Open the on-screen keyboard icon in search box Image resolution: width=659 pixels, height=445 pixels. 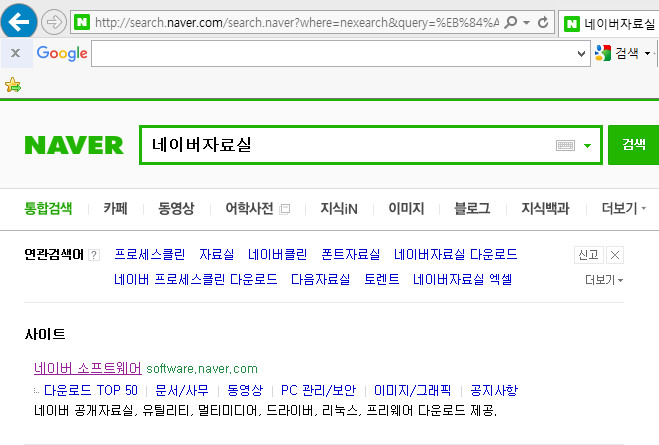565,145
